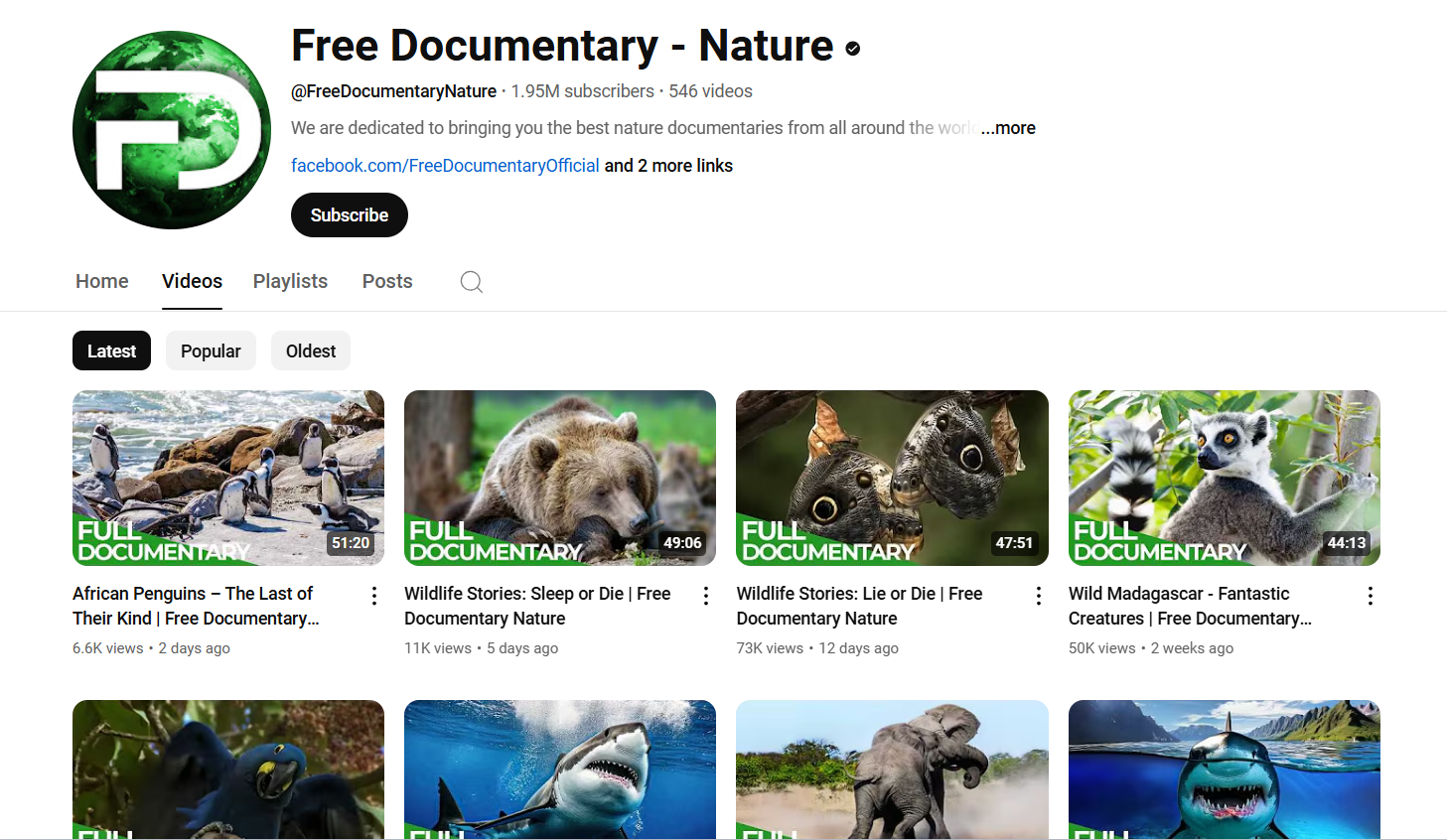Click the '6.6K views' text
Image resolution: width=1447 pixels, height=840 pixels.
tap(108, 648)
